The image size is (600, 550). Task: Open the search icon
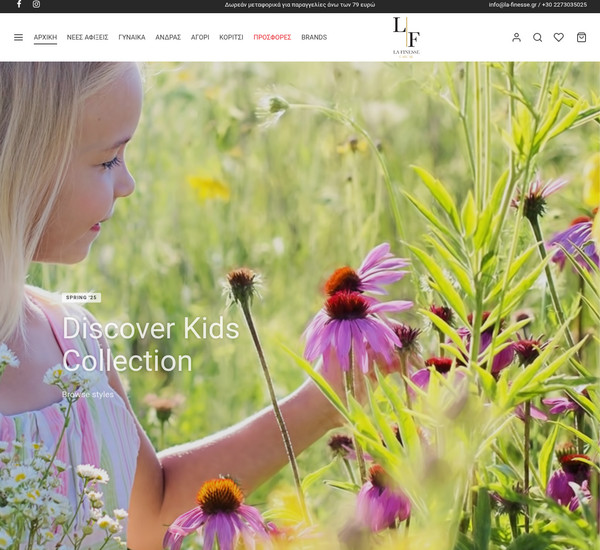538,37
